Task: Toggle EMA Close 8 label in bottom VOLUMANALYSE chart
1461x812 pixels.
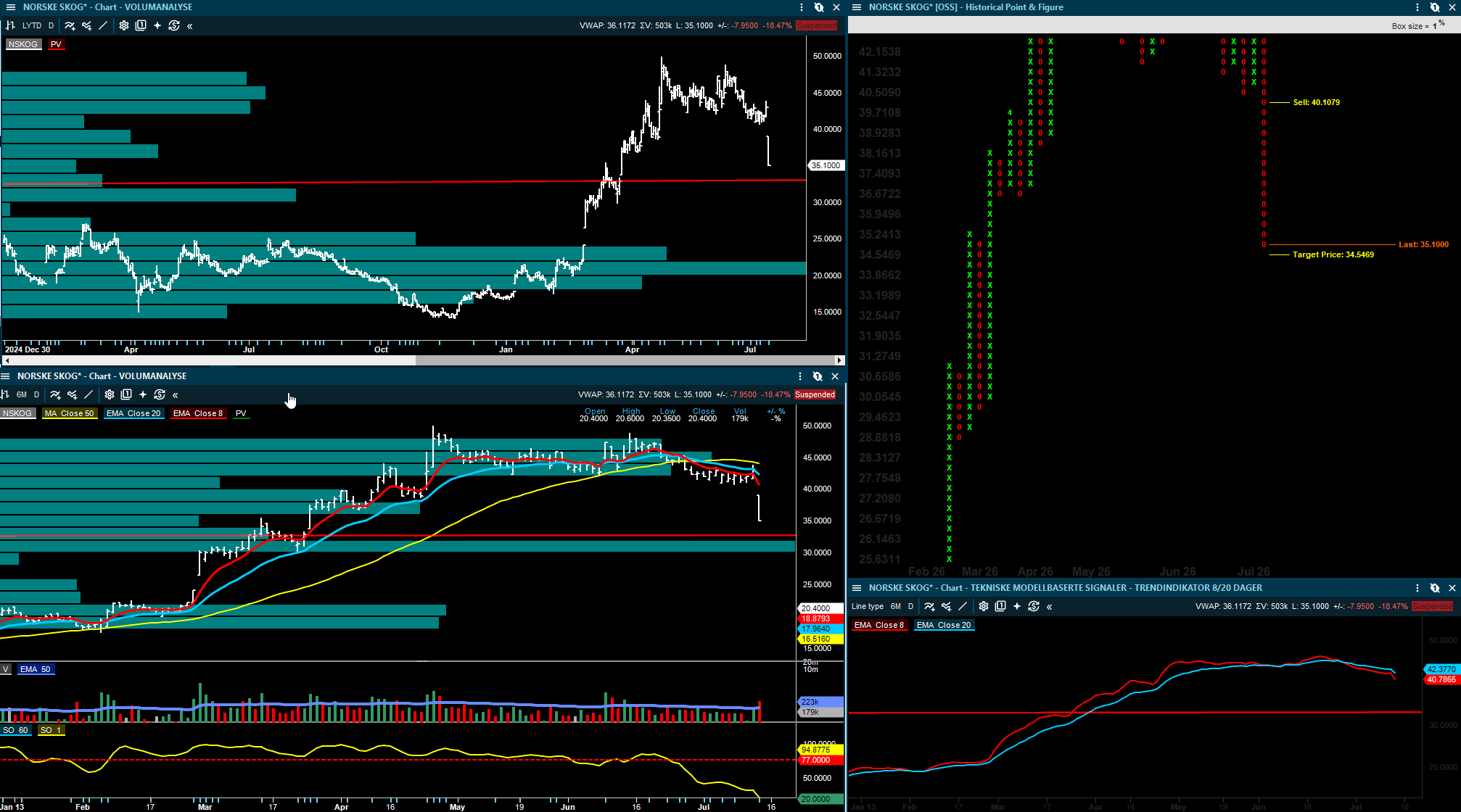Action: point(198,413)
